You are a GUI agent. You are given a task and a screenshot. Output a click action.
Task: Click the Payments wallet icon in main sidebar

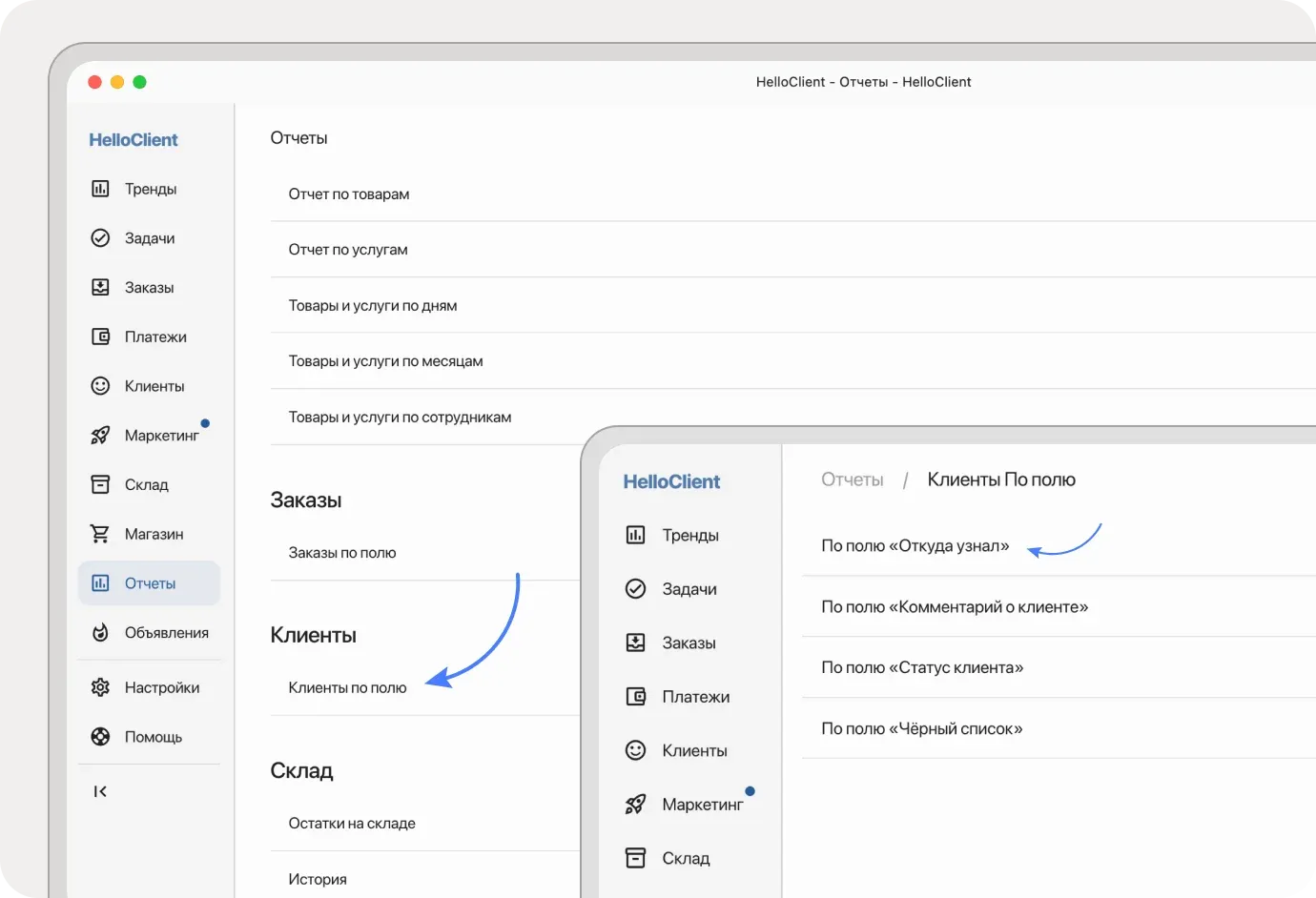click(x=100, y=337)
